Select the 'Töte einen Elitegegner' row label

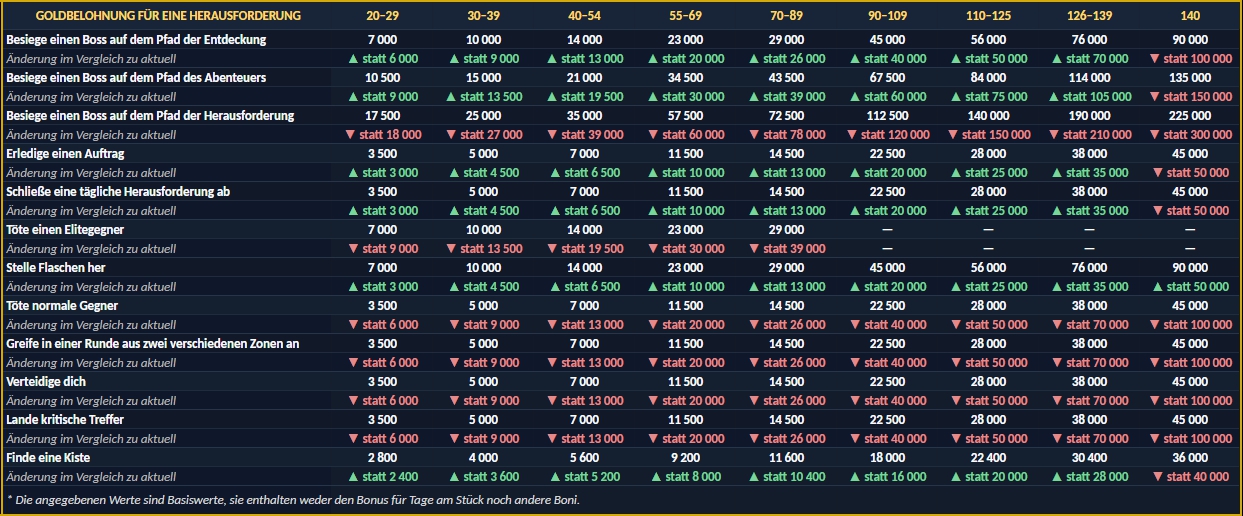tap(65, 230)
